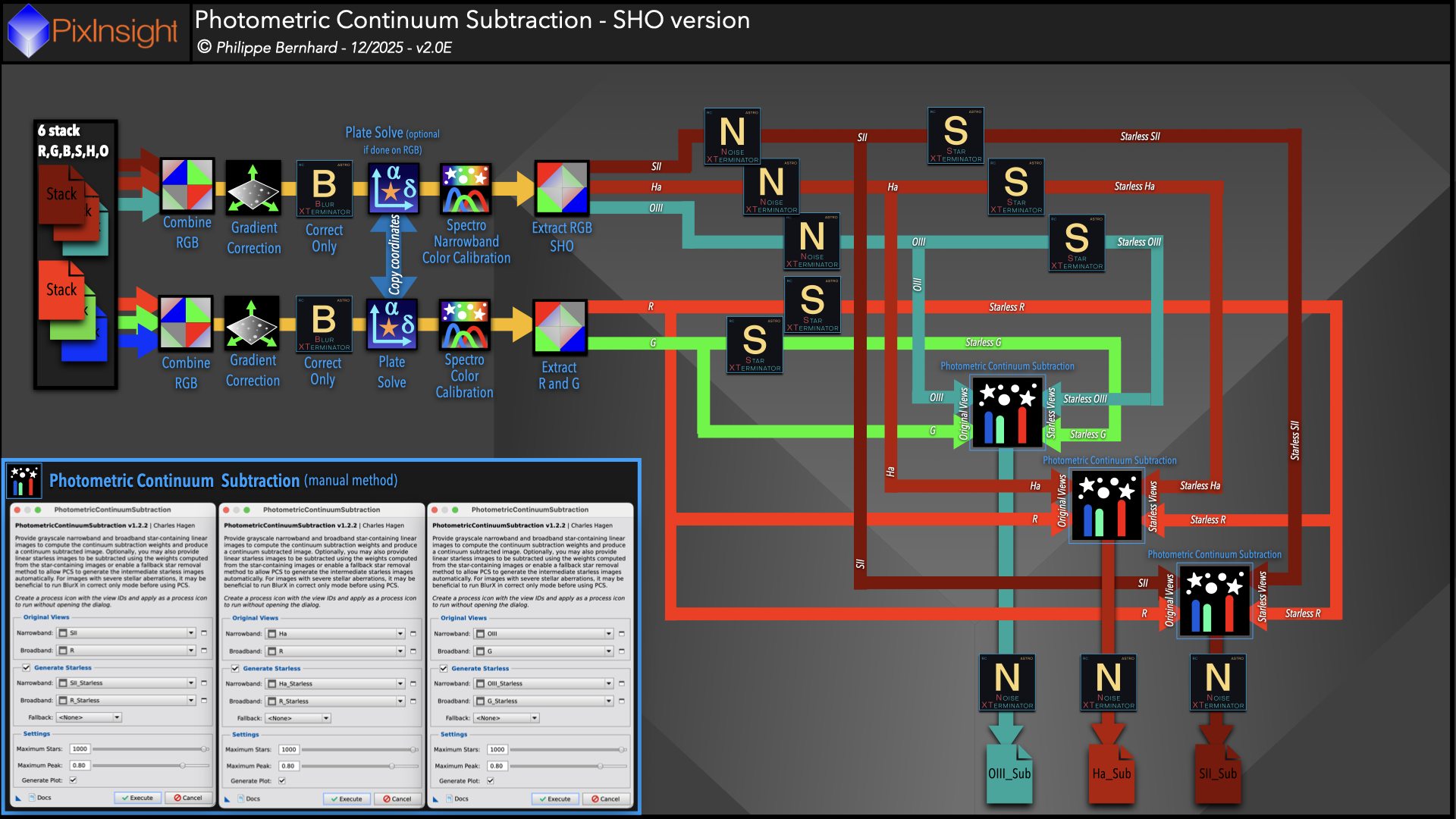Viewport: 1456px width, 819px height.
Task: Click the new-instance triangle in left dialog
Action: [18, 798]
